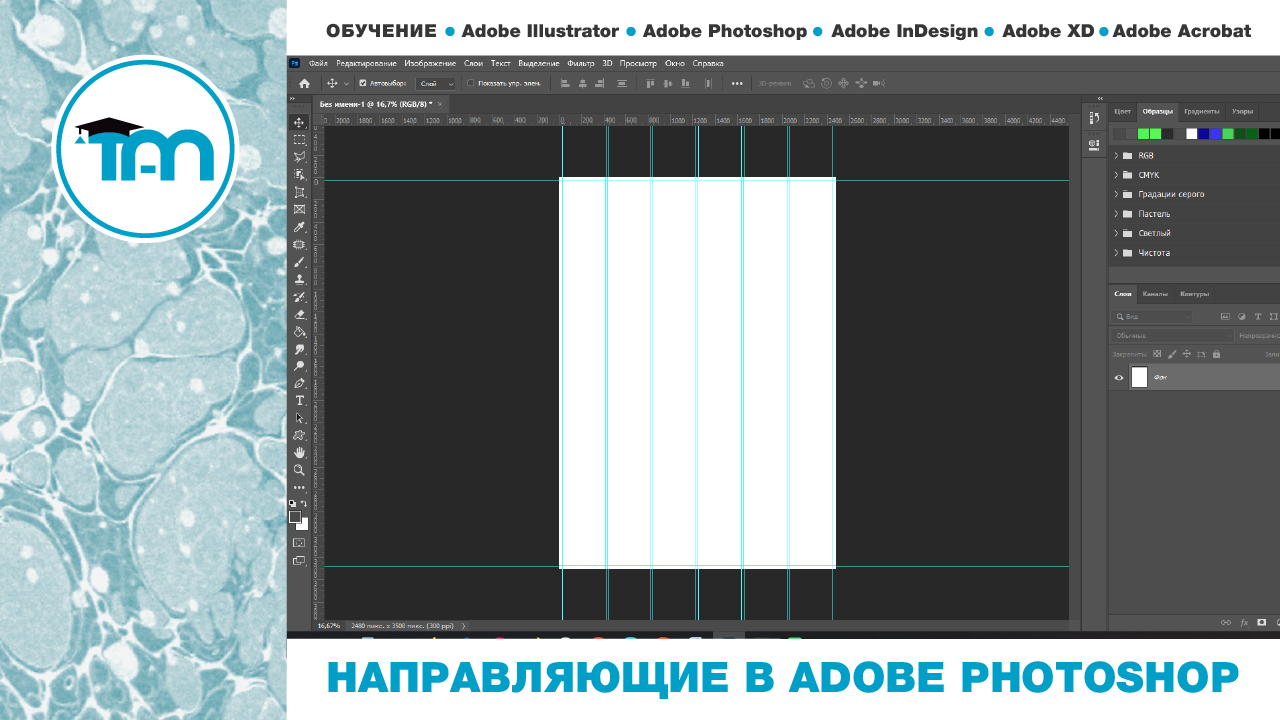Image resolution: width=1280 pixels, height=720 pixels.
Task: Click the zoom level field 16,67%
Action: 328,625
